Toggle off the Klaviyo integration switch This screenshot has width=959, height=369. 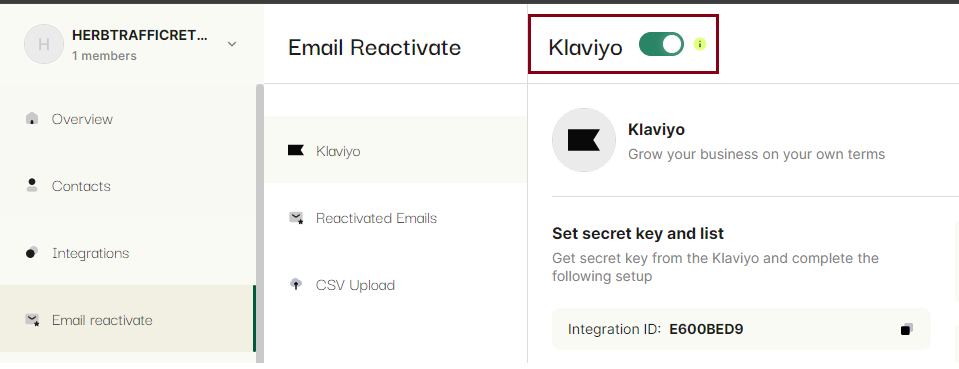click(x=661, y=44)
